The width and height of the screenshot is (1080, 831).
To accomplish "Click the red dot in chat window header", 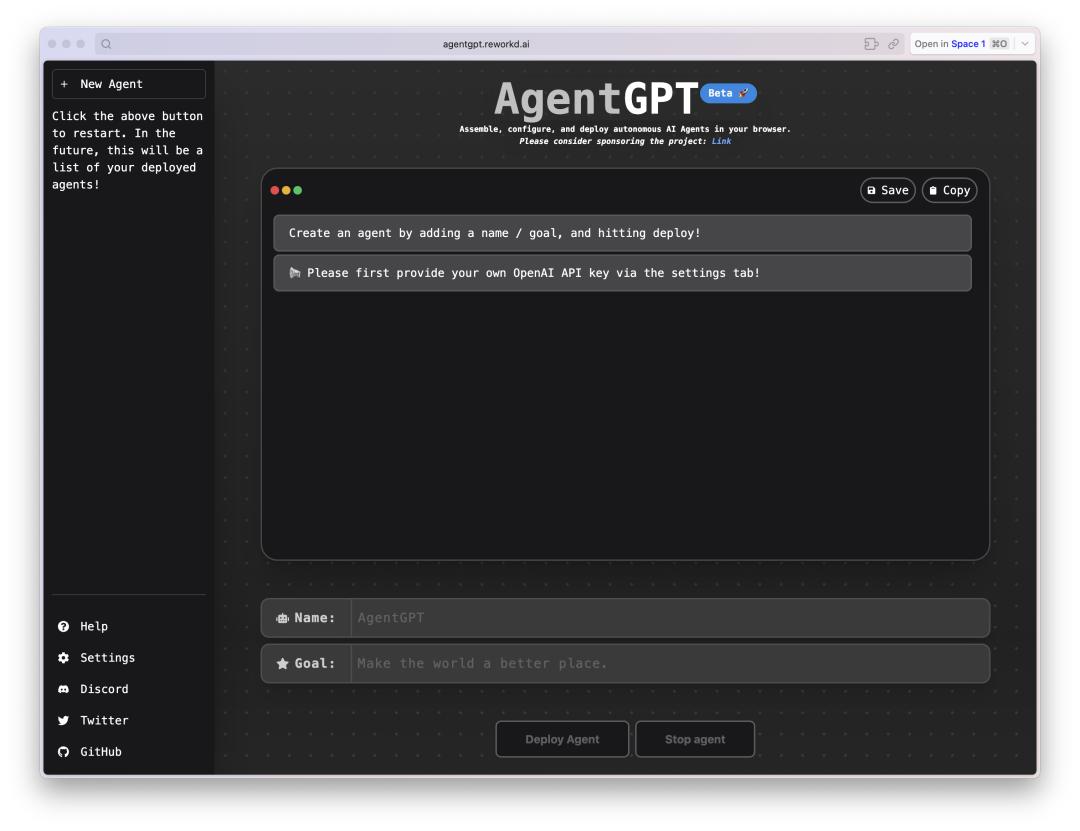I will click(275, 190).
